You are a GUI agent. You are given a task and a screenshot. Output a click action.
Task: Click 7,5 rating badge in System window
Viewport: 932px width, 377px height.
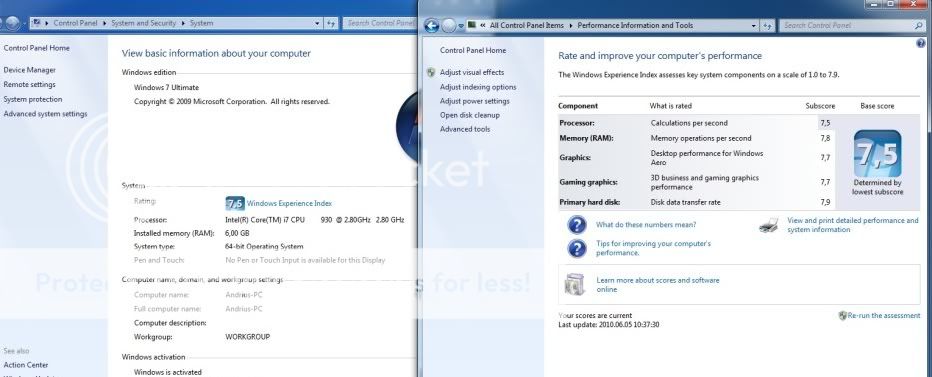pos(235,203)
